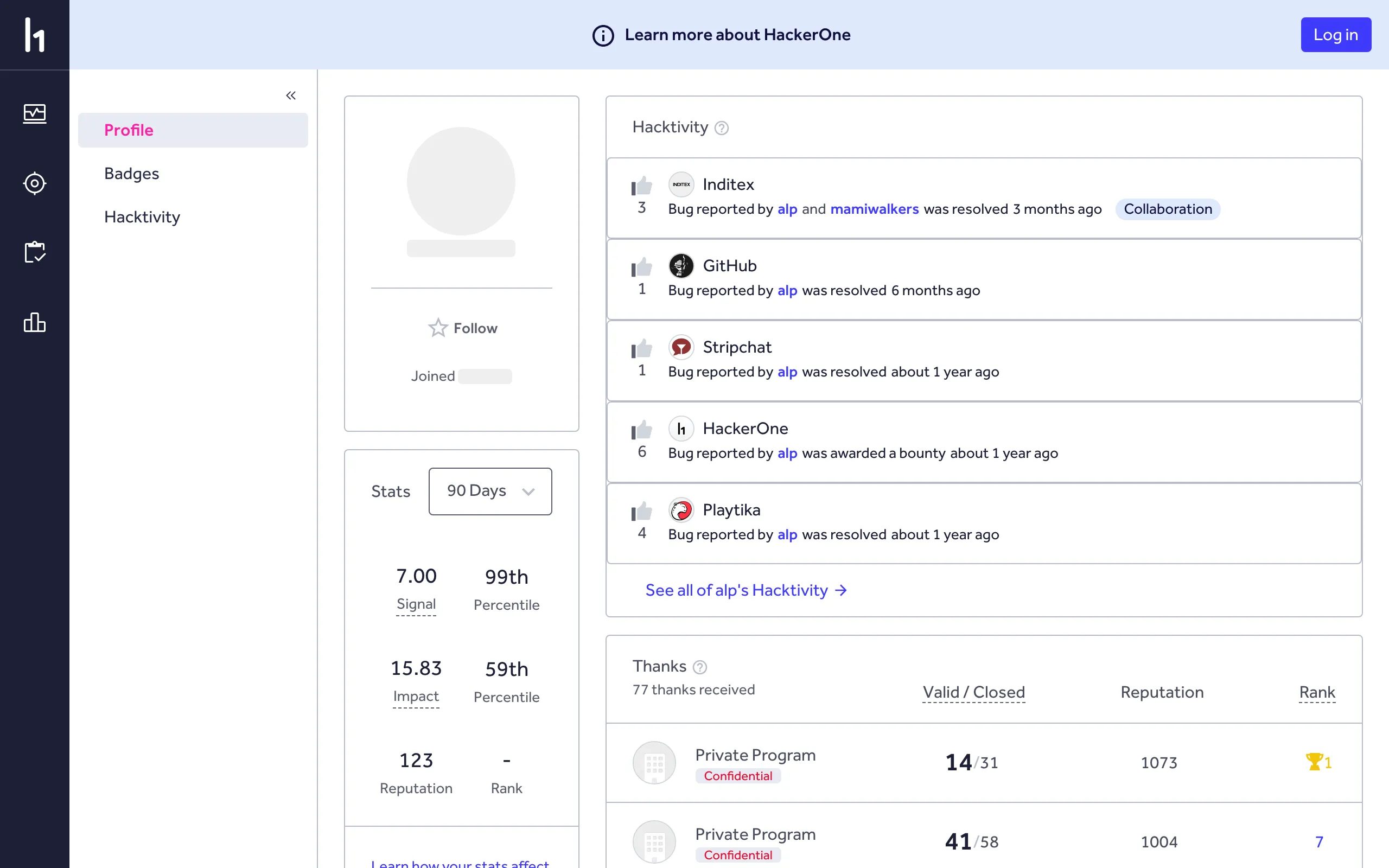1389x868 pixels.
Task: Open the target crosshair sidebar icon
Action: pyautogui.click(x=34, y=183)
